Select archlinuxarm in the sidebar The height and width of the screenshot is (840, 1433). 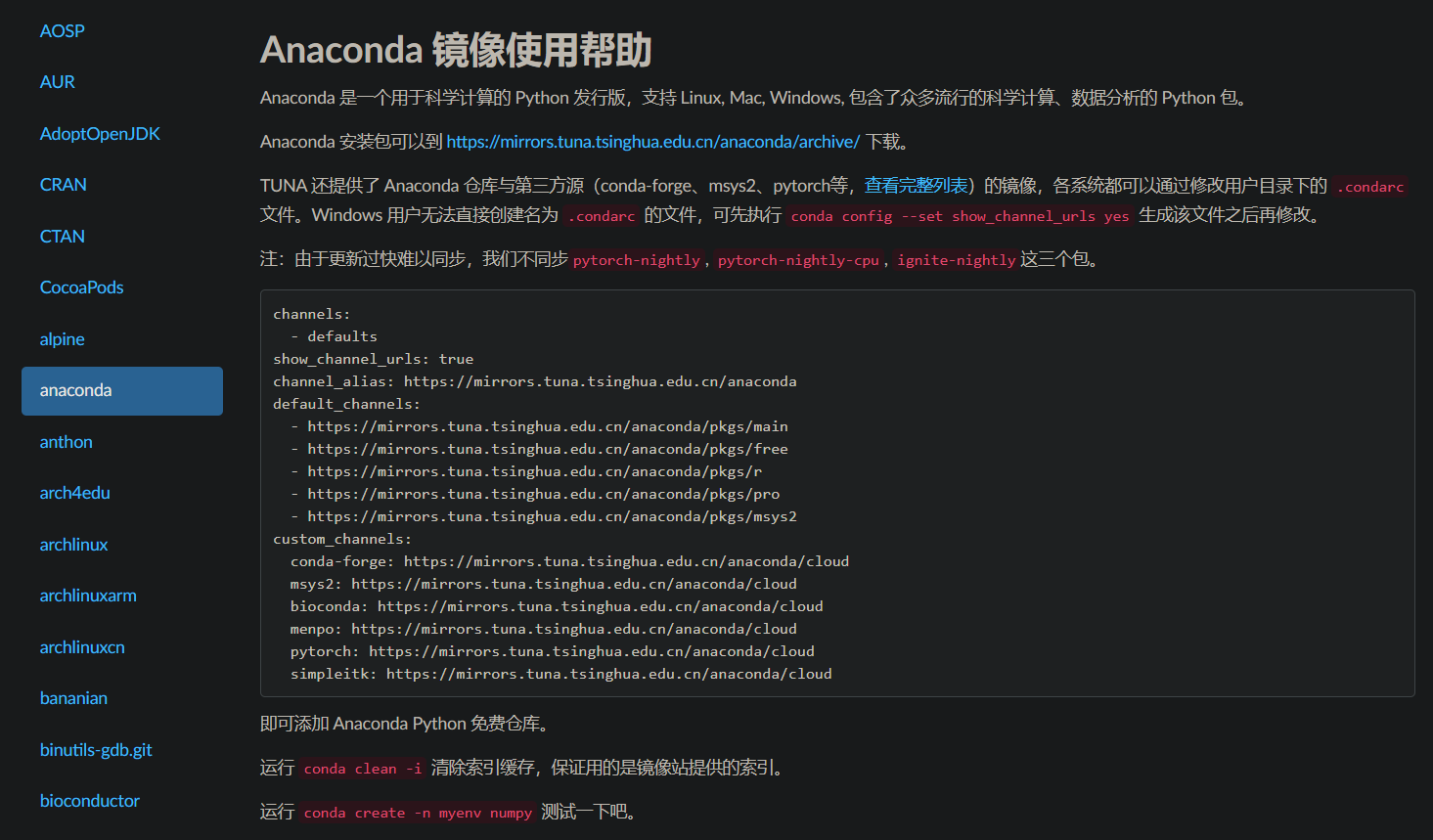(x=88, y=596)
